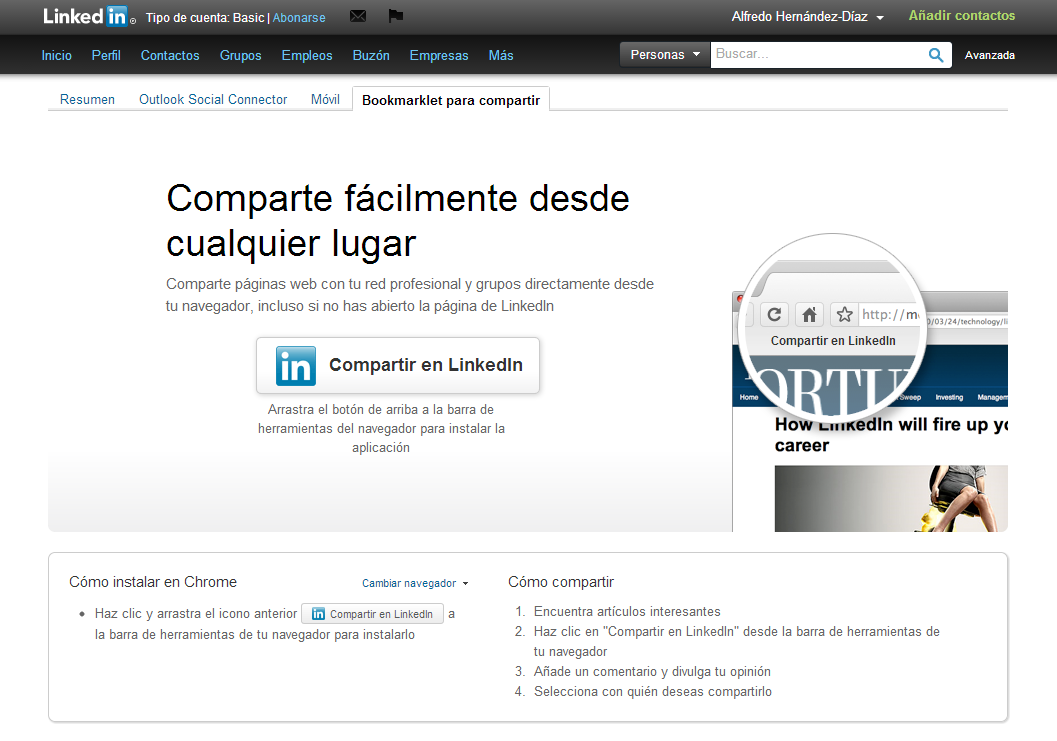This screenshot has width=1057, height=741.
Task: Expand the Cambiar navegador dropdown
Action: [415, 583]
